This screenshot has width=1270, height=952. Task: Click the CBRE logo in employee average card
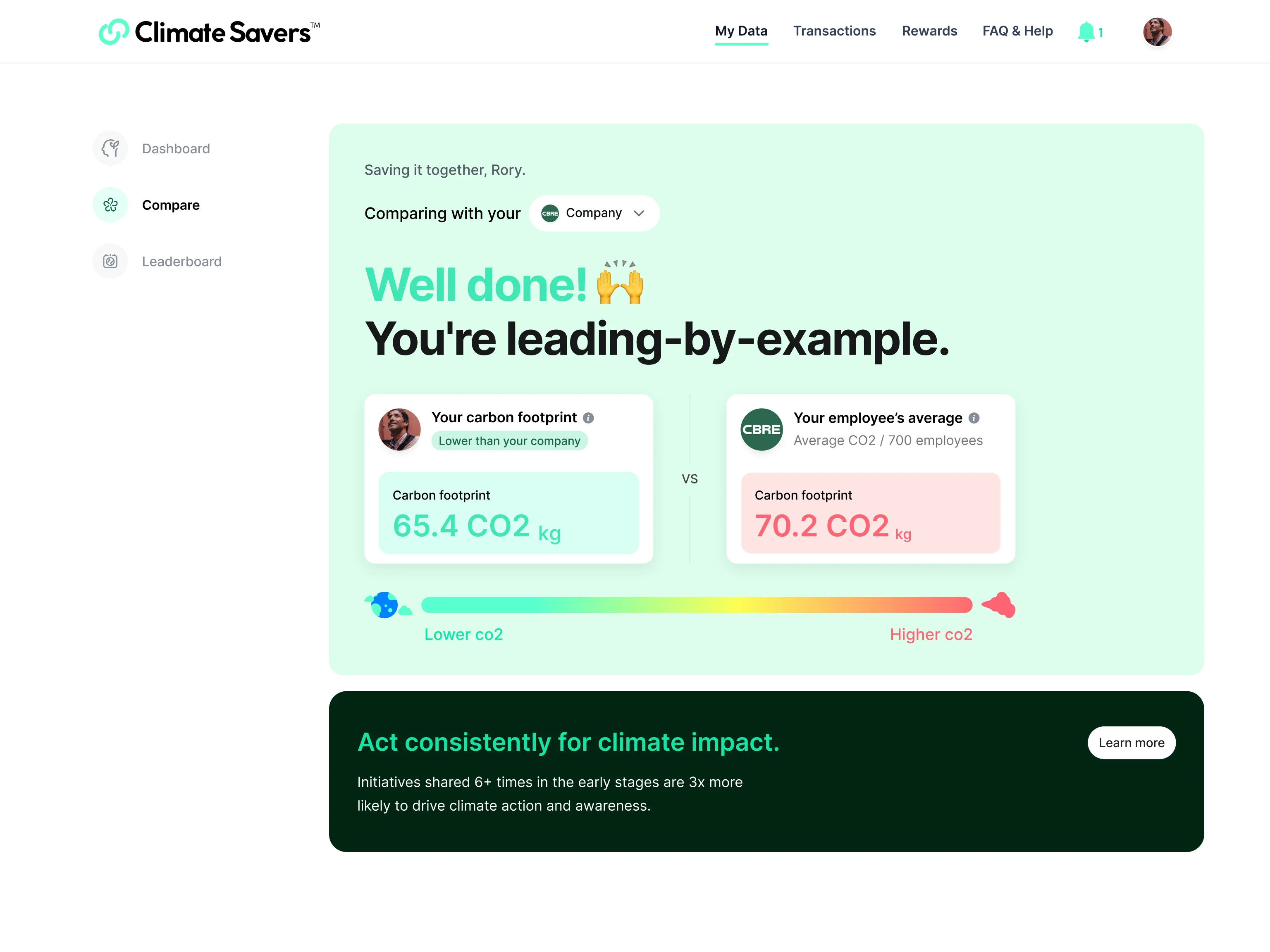(x=762, y=429)
